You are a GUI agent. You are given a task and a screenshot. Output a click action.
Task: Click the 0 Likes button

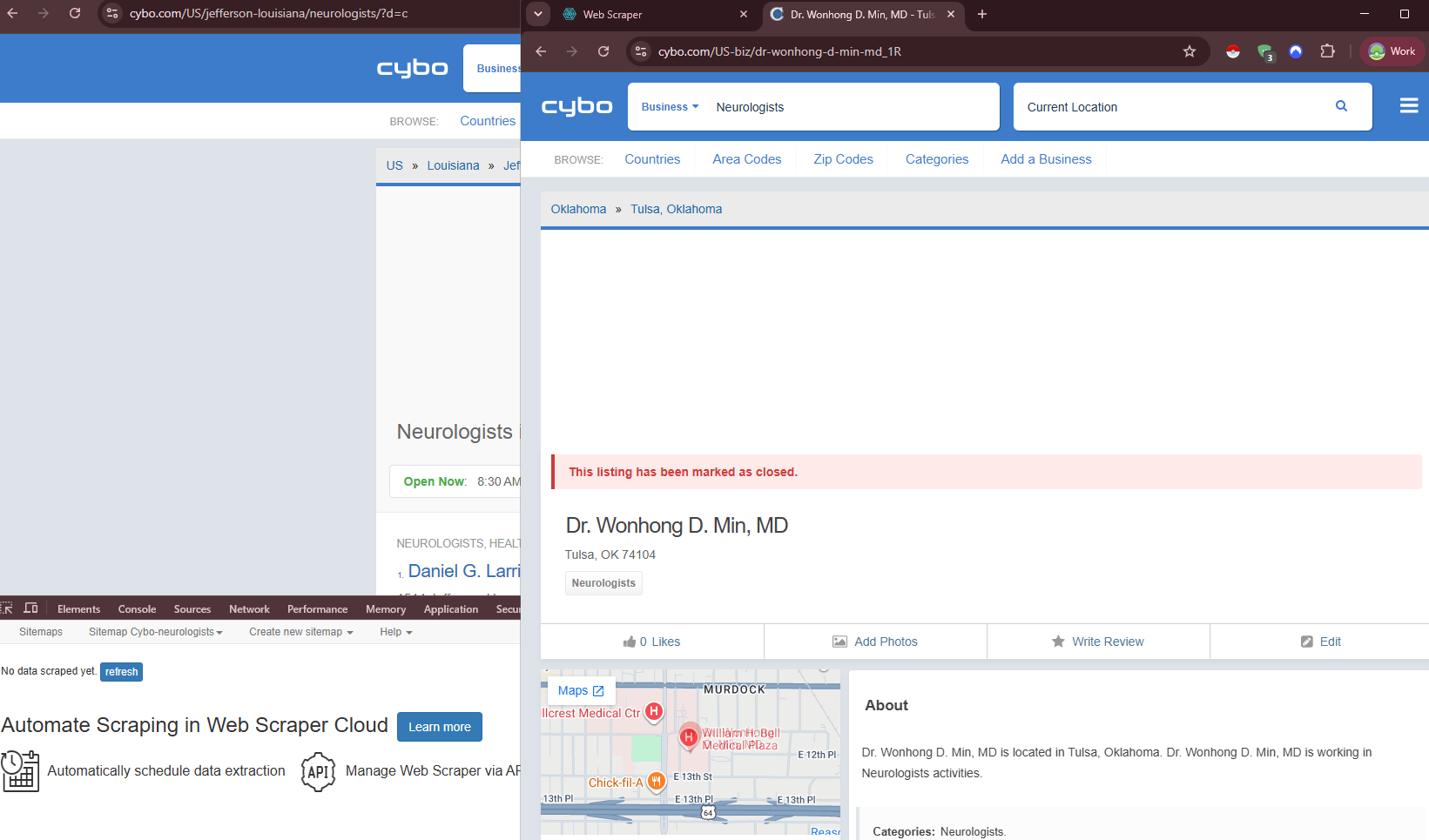click(652, 642)
